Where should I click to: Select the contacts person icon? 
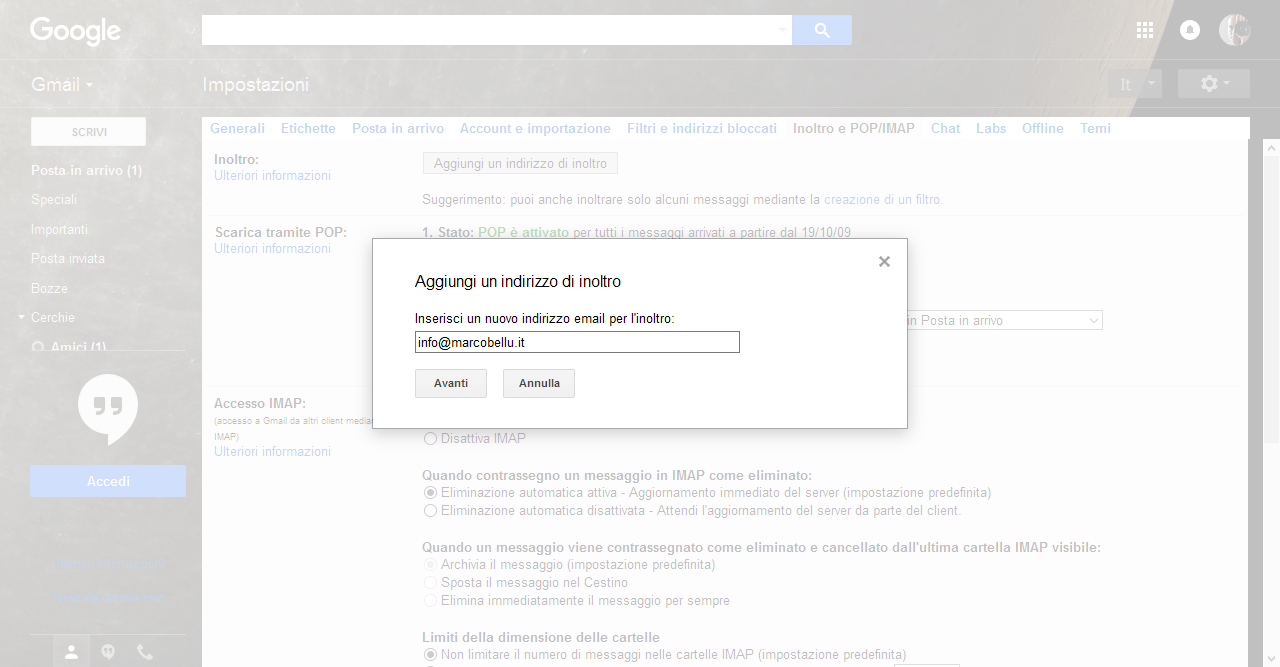[71, 652]
